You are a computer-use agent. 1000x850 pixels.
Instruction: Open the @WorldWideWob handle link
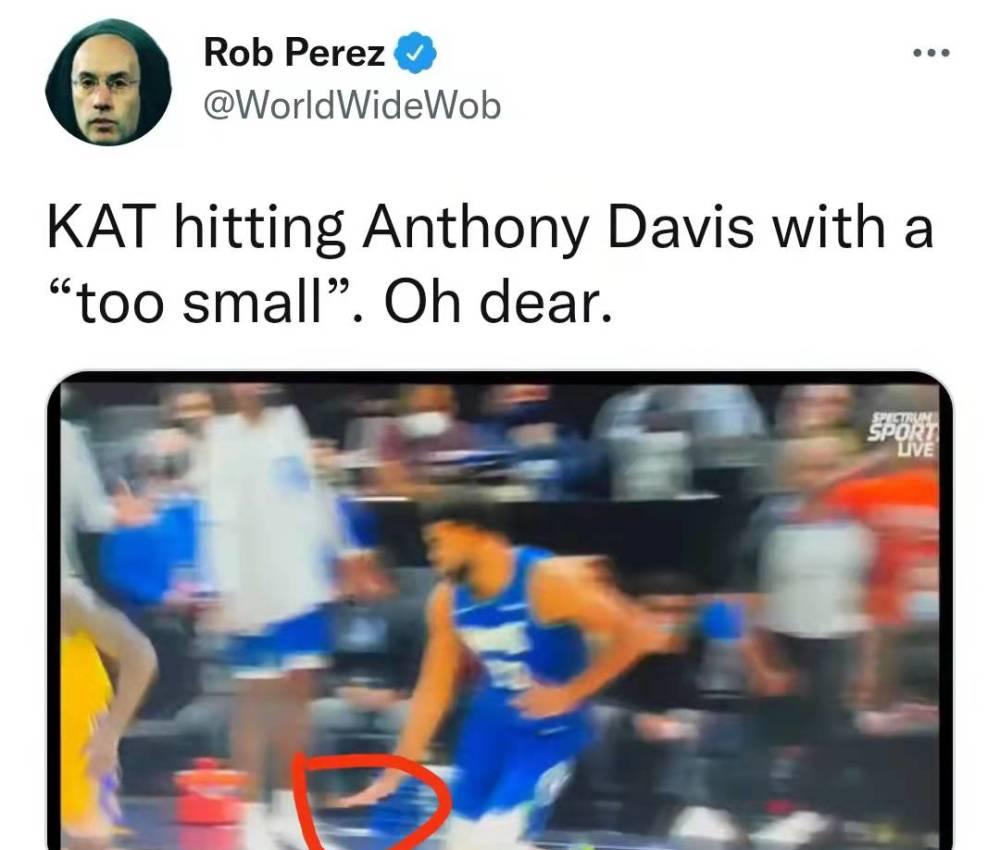point(352,105)
